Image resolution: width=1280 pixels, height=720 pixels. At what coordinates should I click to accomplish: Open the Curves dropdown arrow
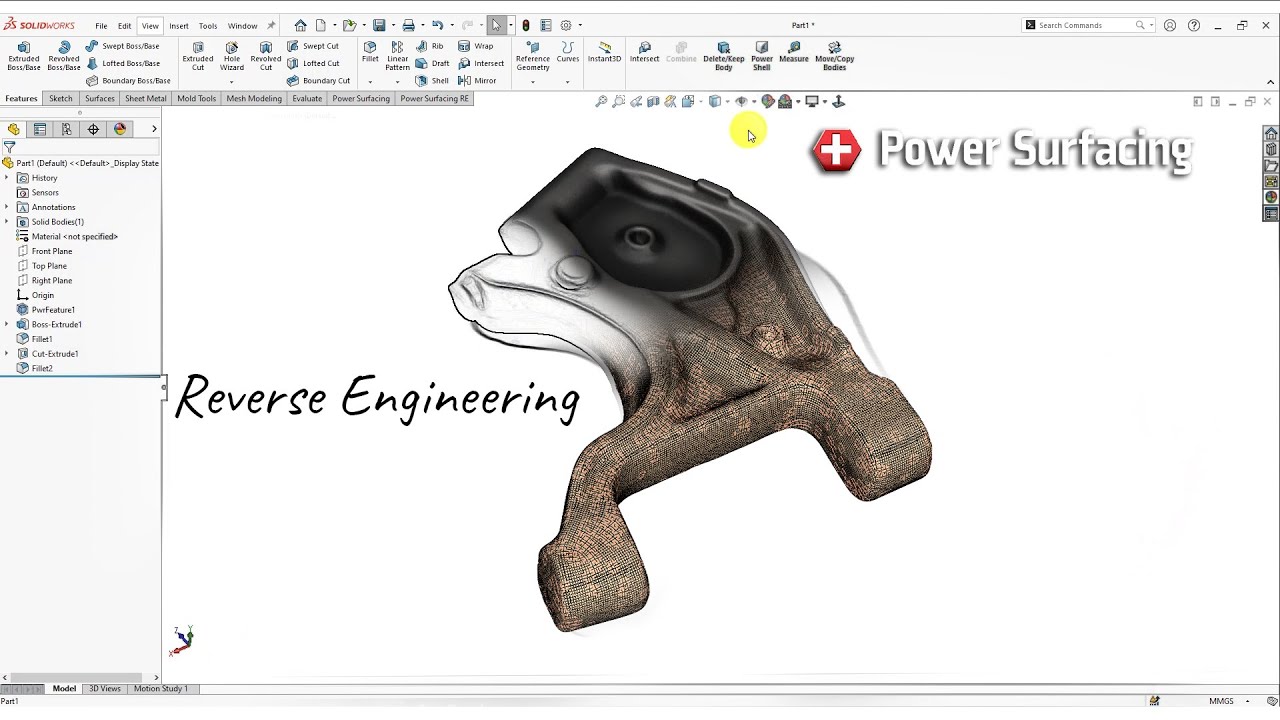(568, 81)
